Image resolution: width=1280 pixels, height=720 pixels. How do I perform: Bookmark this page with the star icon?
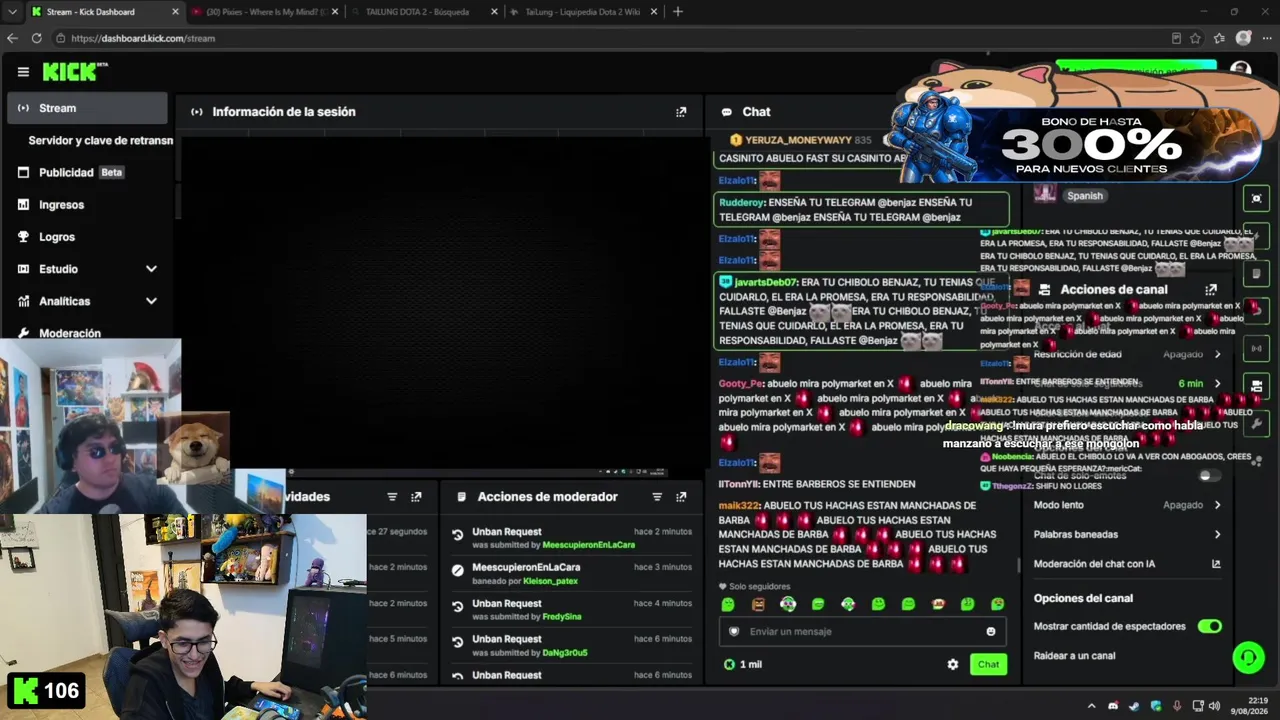coord(1195,38)
